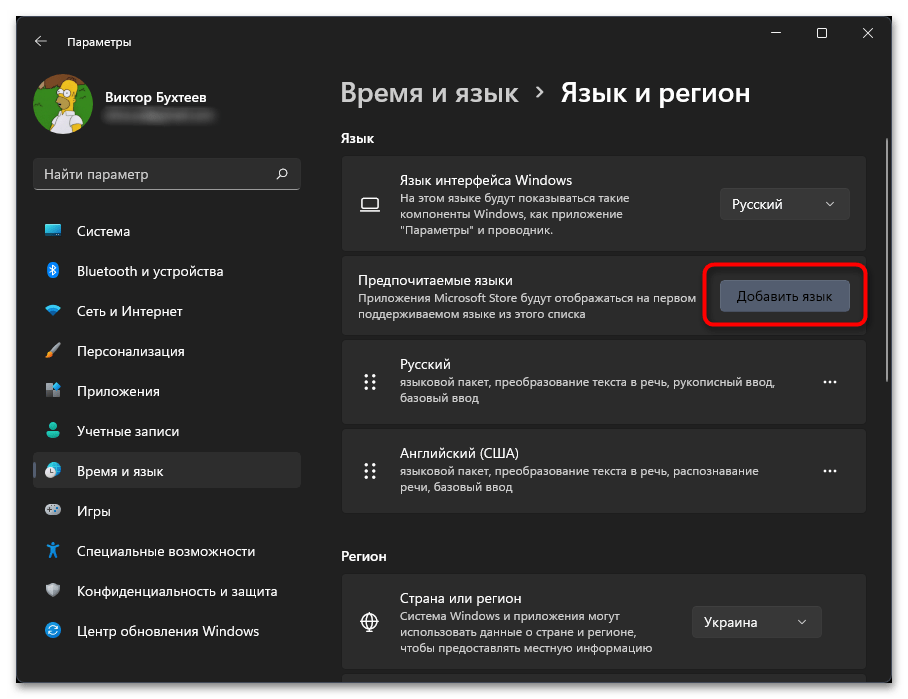Image resolution: width=908 pixels, height=699 pixels.
Task: Click Время и язык breadcrumb link
Action: click(429, 93)
